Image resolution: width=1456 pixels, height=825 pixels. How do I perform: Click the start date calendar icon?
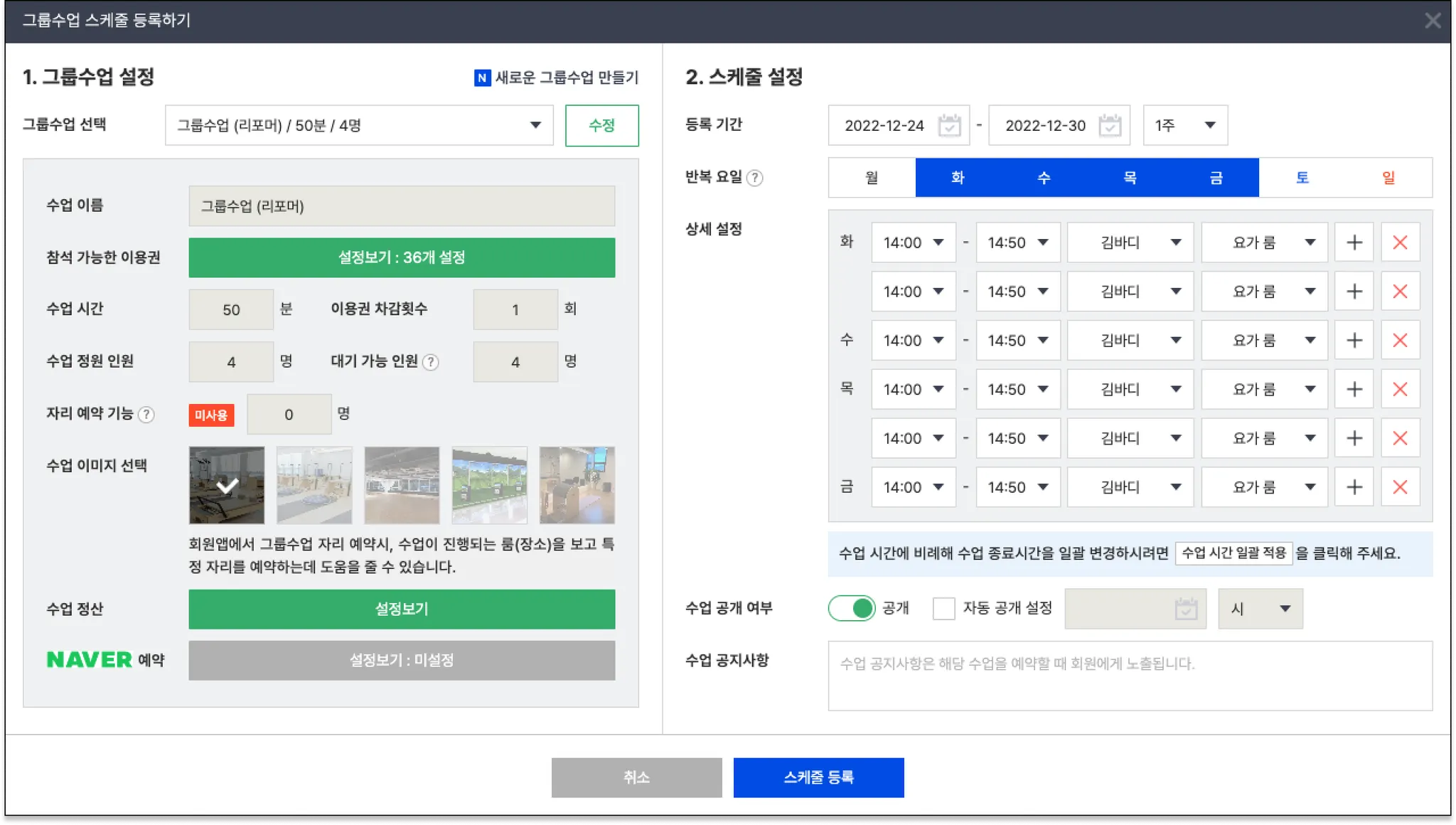click(x=949, y=125)
